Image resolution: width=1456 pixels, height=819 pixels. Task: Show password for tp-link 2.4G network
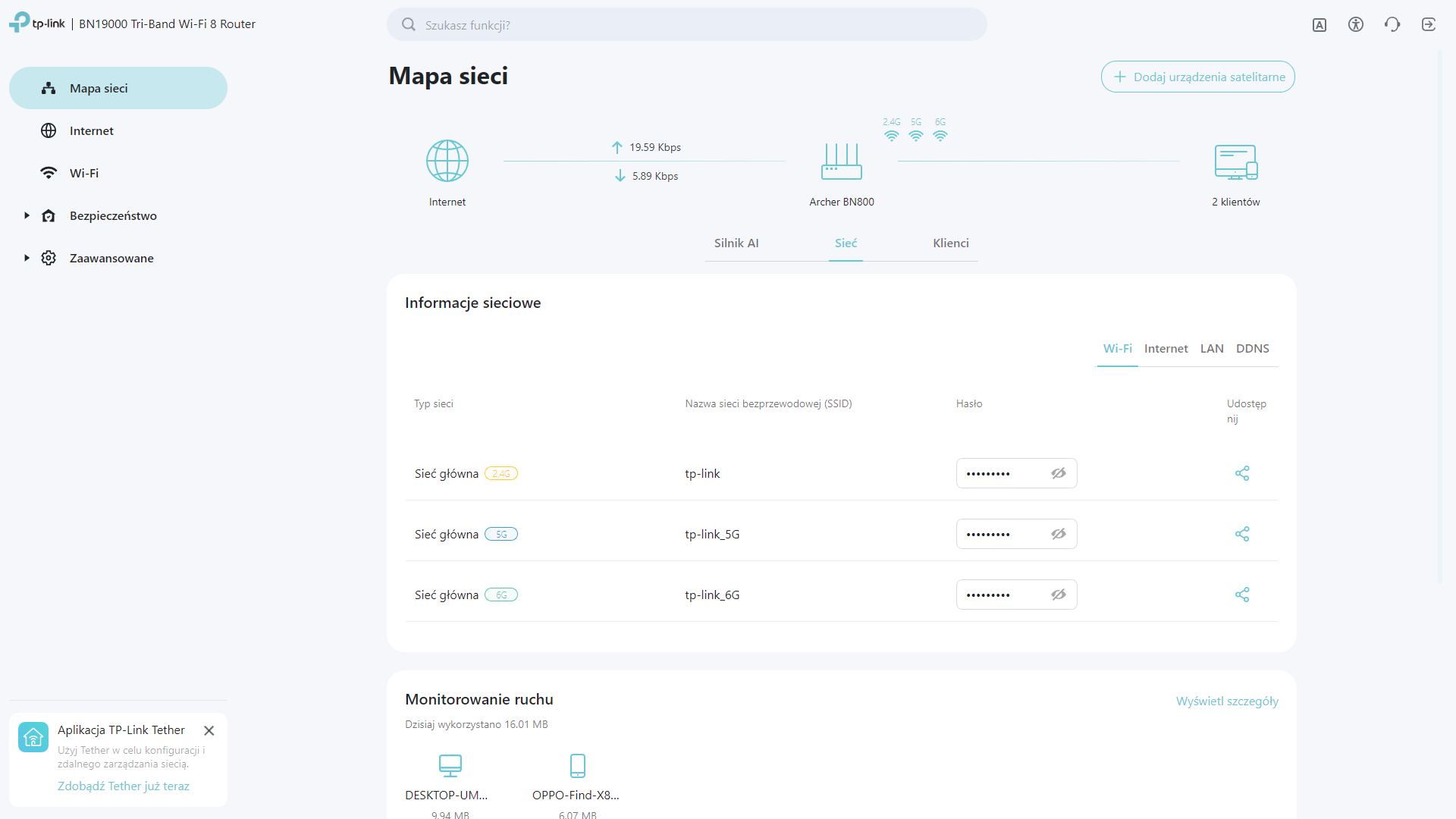point(1059,473)
